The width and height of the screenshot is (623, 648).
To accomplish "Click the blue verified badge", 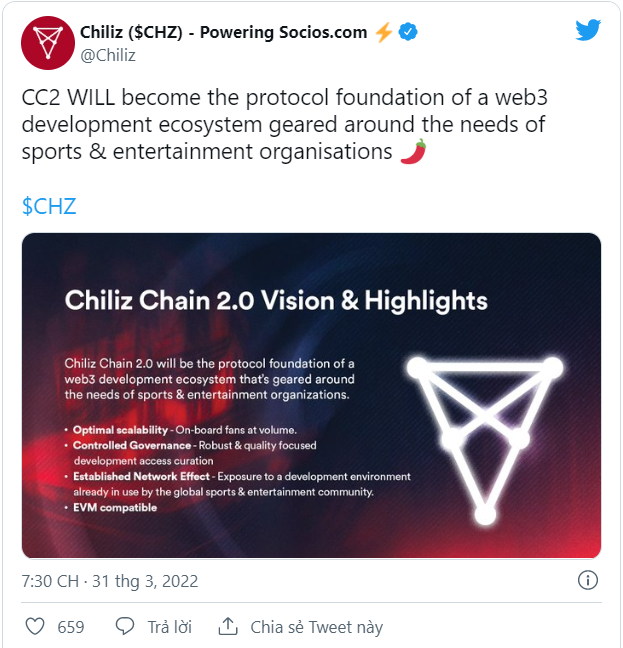I will [x=408, y=32].
